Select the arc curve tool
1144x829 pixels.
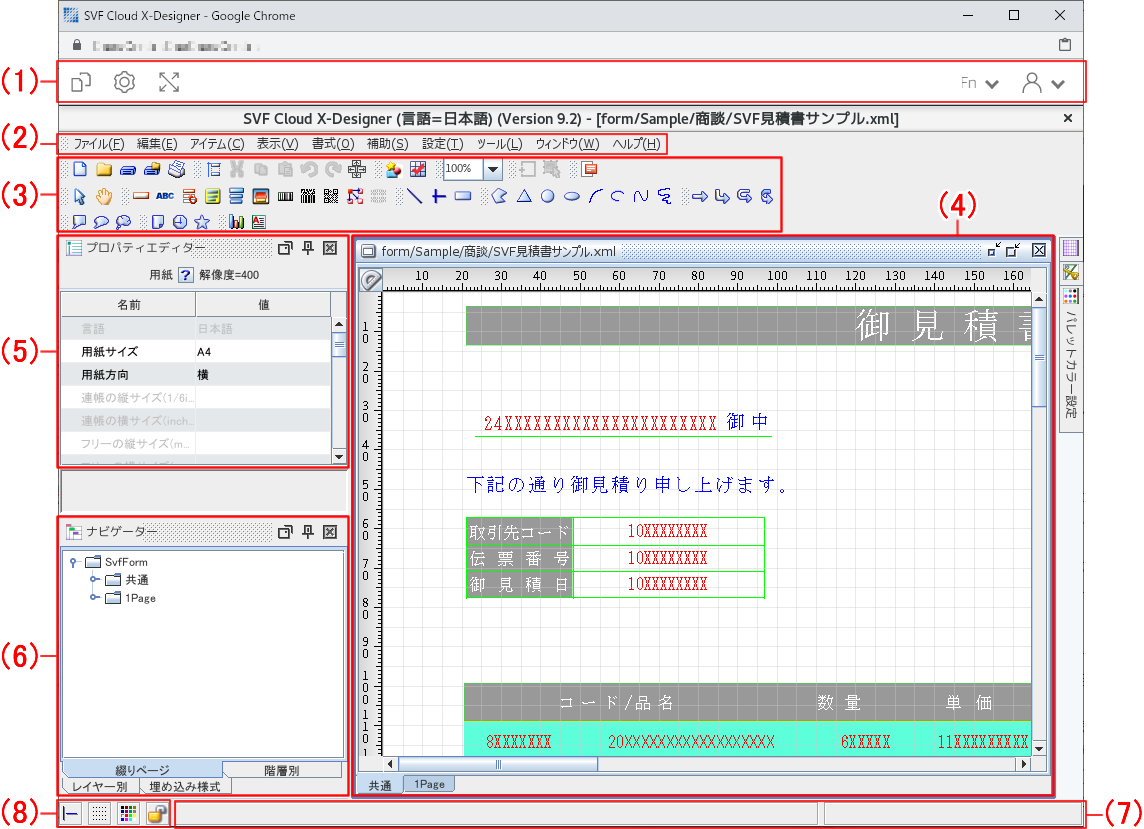pos(595,196)
